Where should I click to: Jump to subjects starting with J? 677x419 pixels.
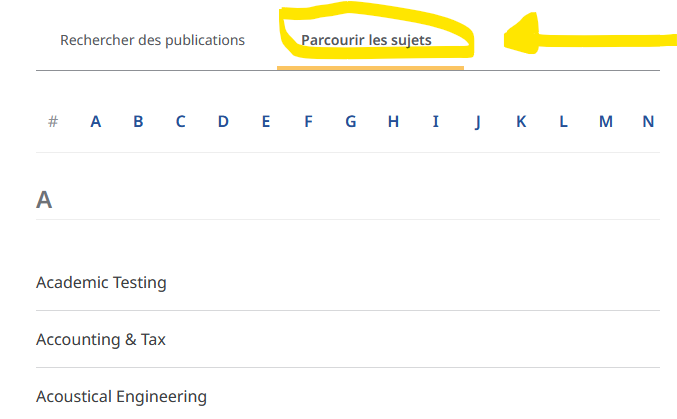pos(478,122)
